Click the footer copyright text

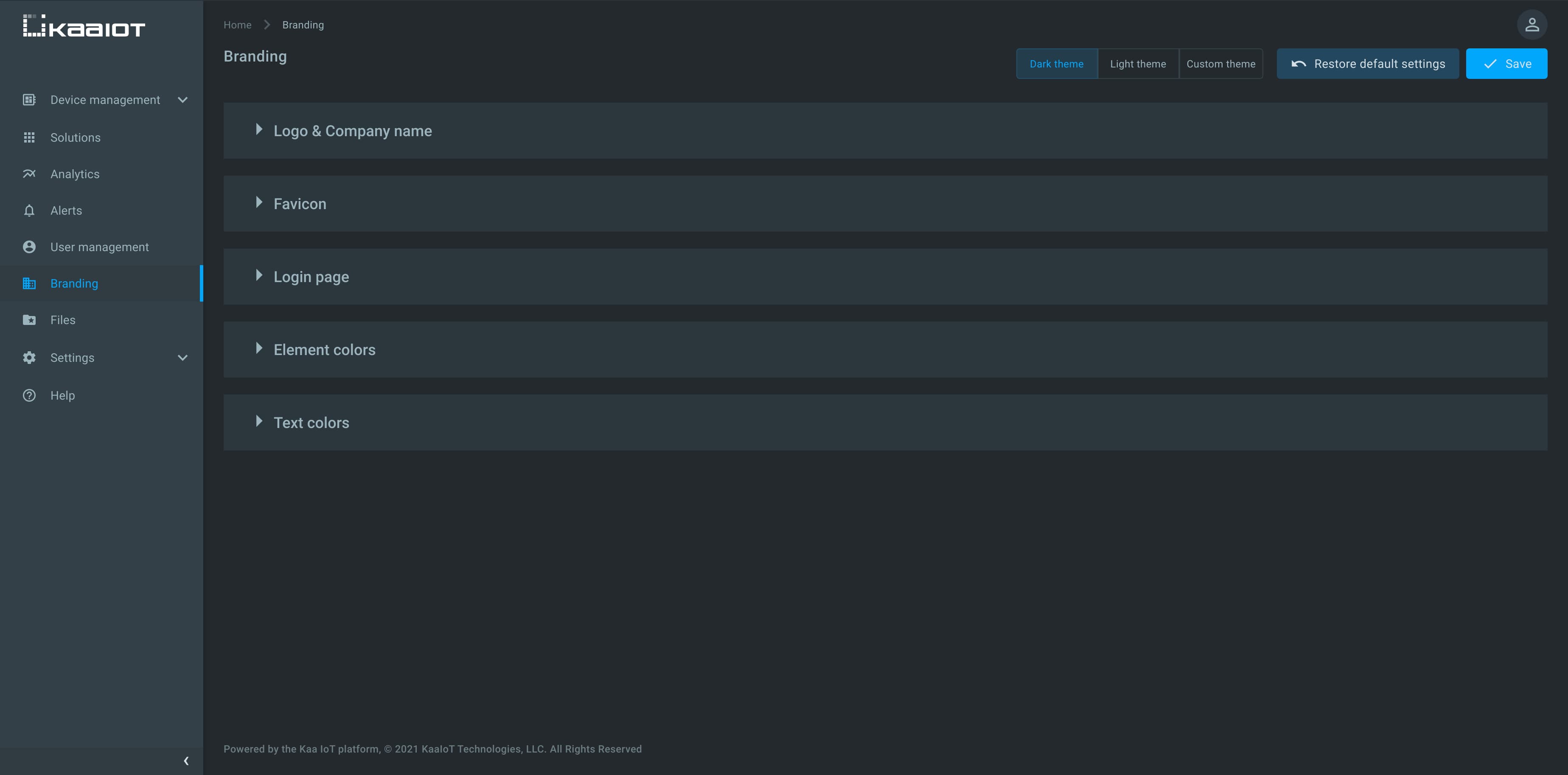[x=432, y=749]
